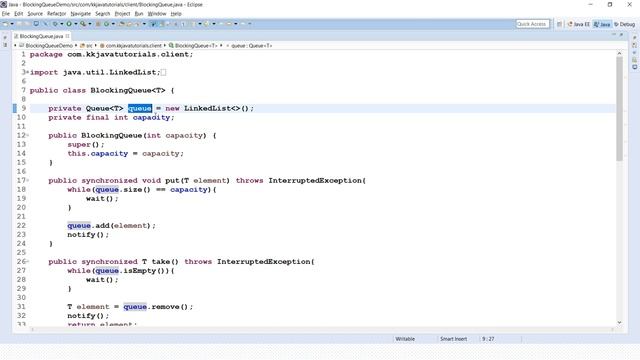640x360 pixels.
Task: Open the Source menu
Action: pos(35,13)
